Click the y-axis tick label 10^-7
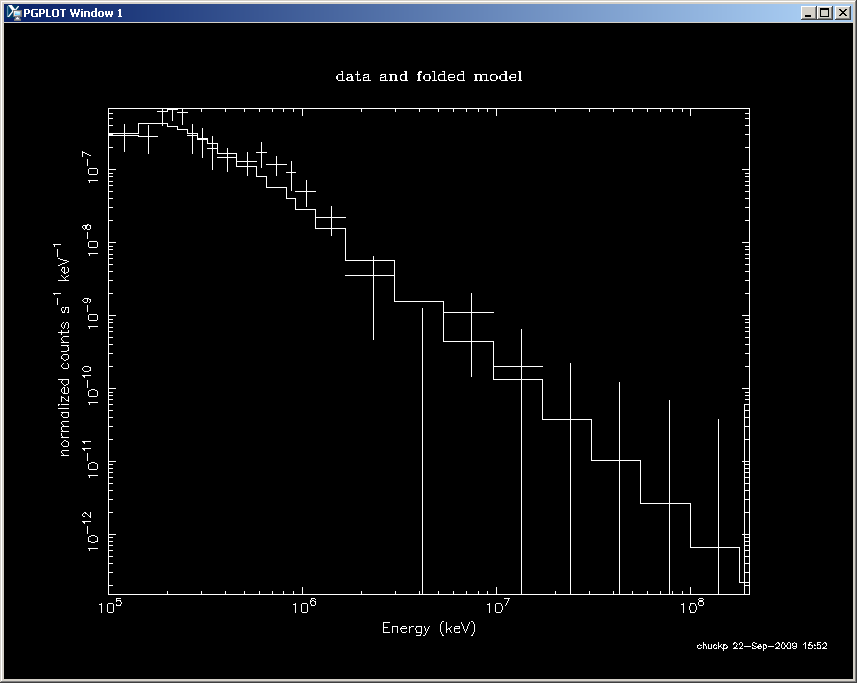Image resolution: width=857 pixels, height=683 pixels. [91, 167]
